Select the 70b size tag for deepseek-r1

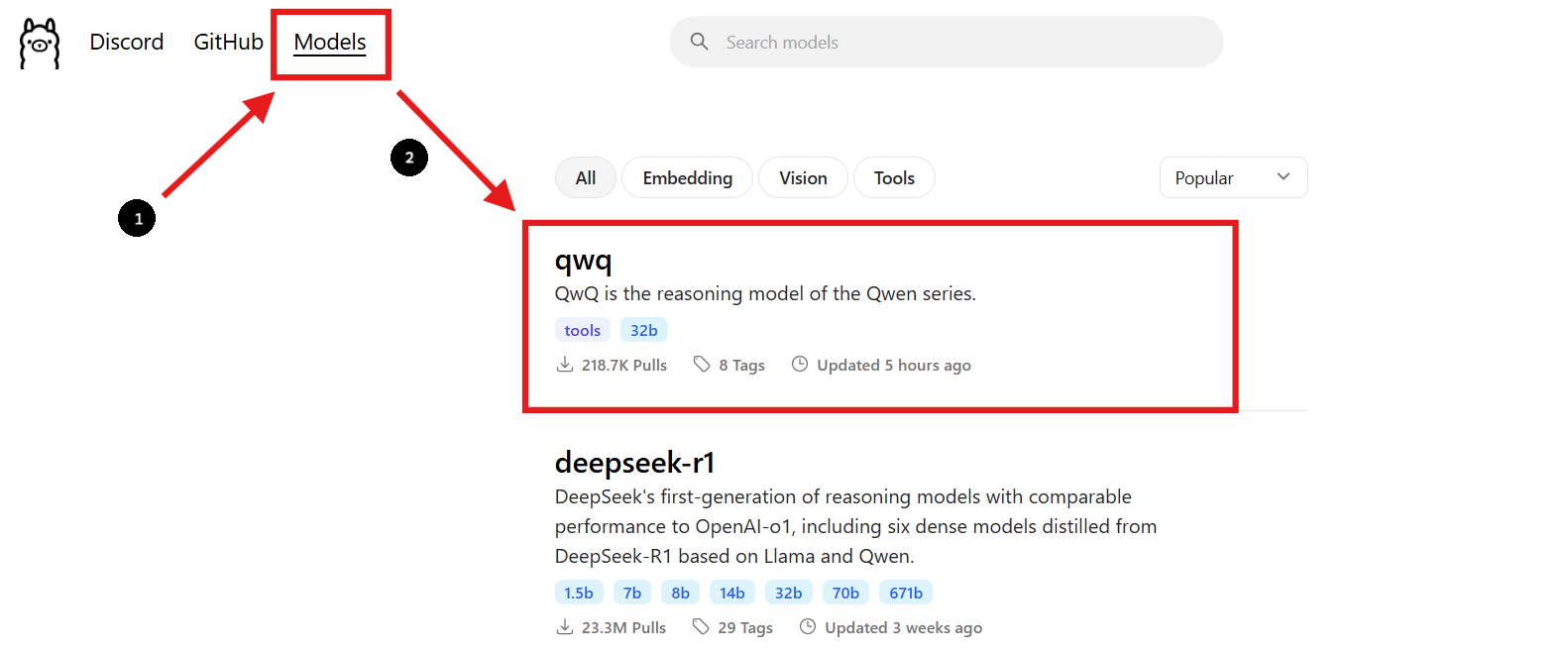coord(845,593)
